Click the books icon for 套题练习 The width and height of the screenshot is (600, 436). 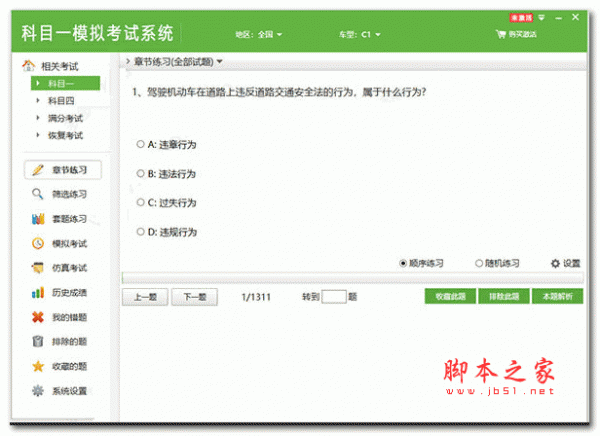38,219
